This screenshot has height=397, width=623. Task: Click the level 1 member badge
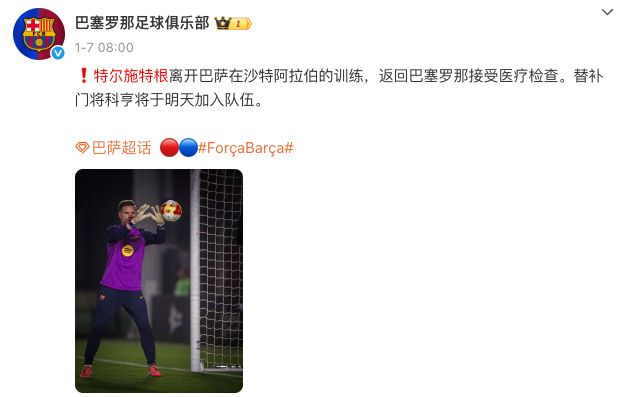click(x=241, y=23)
